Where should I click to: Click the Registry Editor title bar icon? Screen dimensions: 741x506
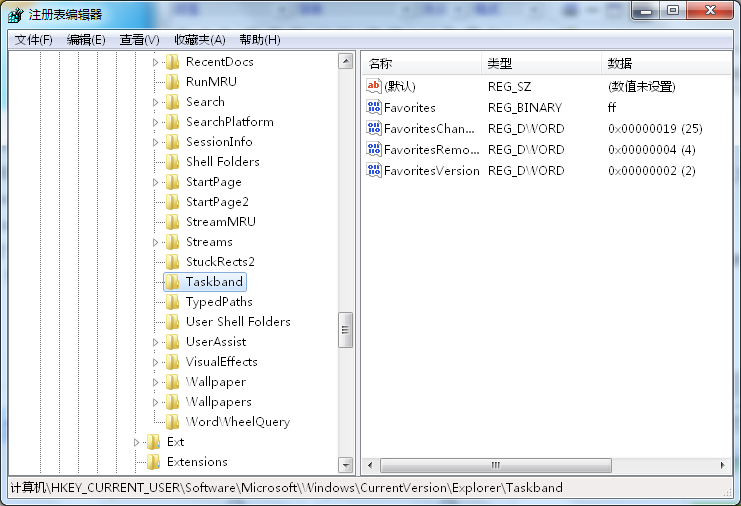[16, 15]
